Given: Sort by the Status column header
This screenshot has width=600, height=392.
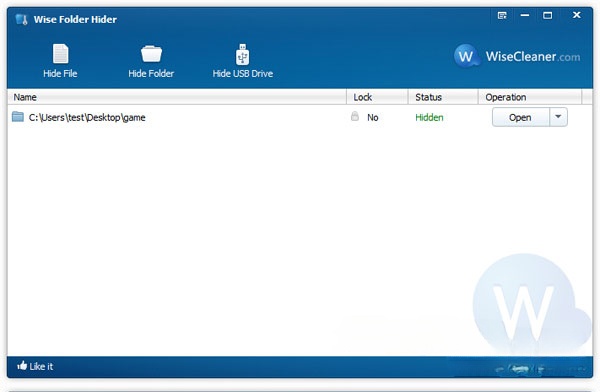Looking at the screenshot, I should pyautogui.click(x=443, y=97).
